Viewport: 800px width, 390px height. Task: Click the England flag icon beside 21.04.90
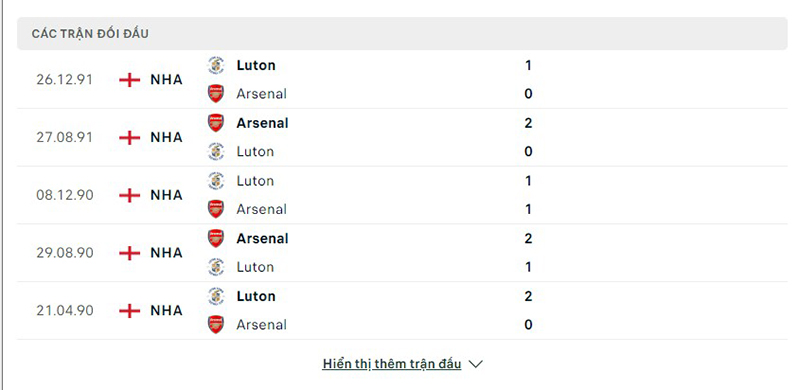tap(130, 310)
